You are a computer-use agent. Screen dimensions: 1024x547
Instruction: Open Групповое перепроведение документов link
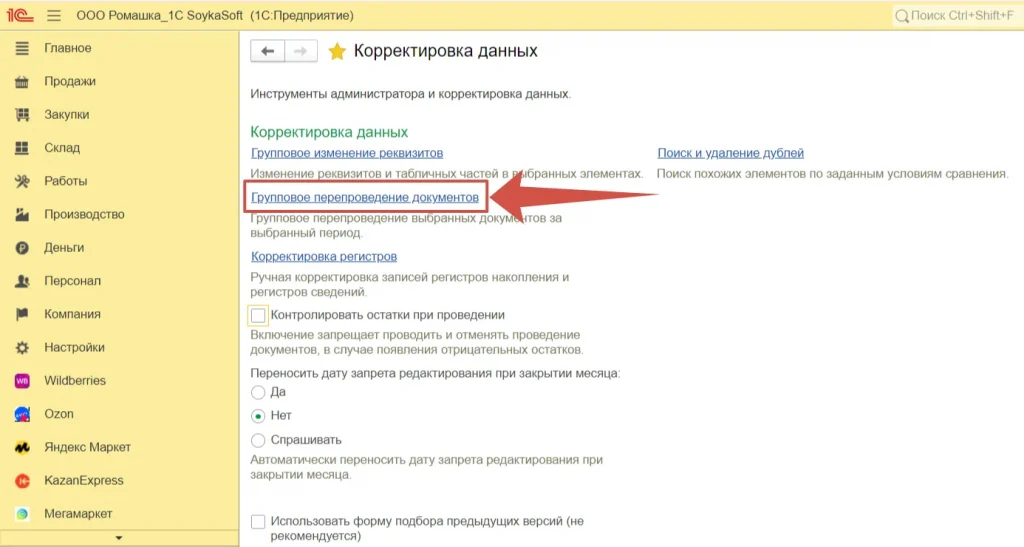point(364,198)
